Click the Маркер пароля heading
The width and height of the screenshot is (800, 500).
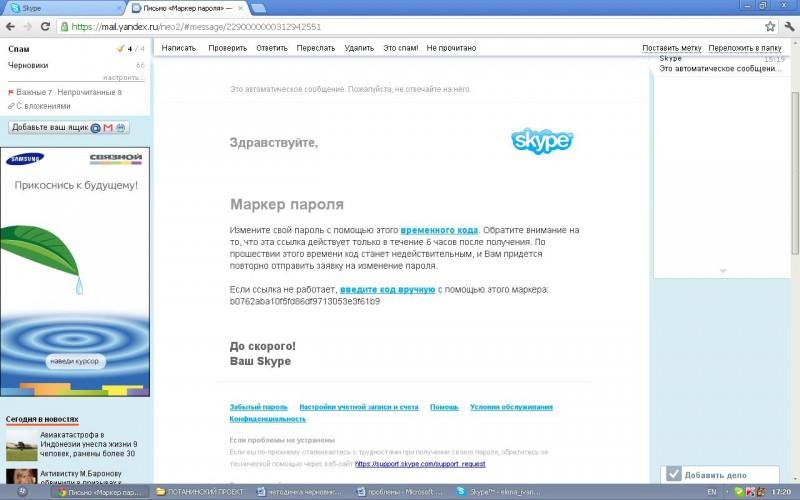coord(287,204)
